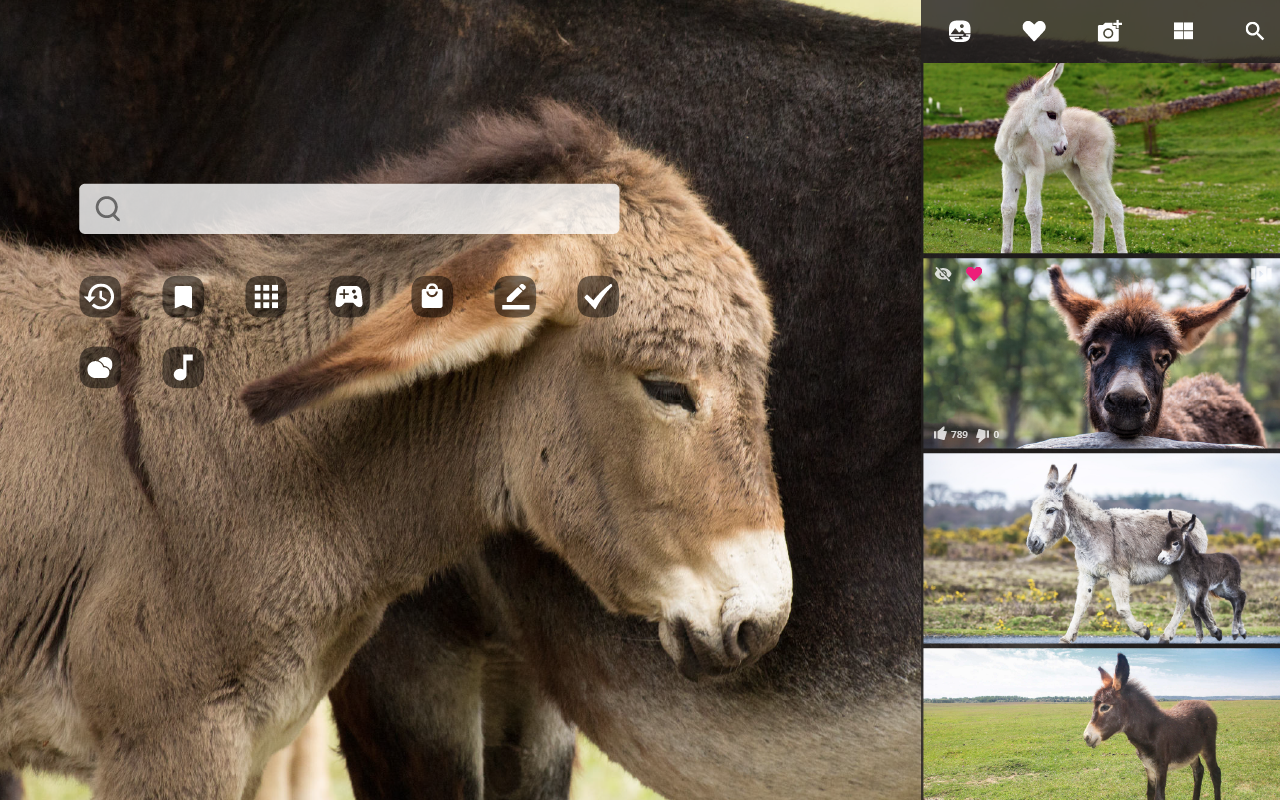Dislike the wallpaper with the thumbs-down icon
The image size is (1280, 800).
(x=982, y=434)
